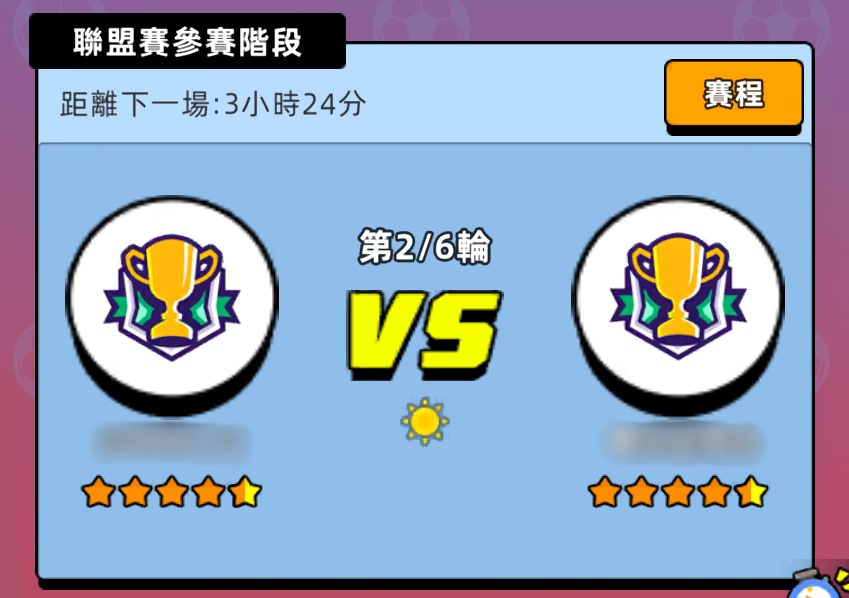Tap the right team's blurred name

click(683, 441)
